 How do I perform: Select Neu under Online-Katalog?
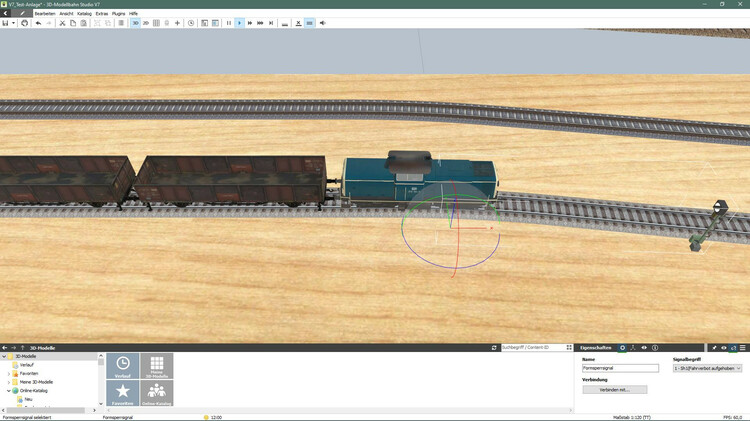tap(29, 399)
